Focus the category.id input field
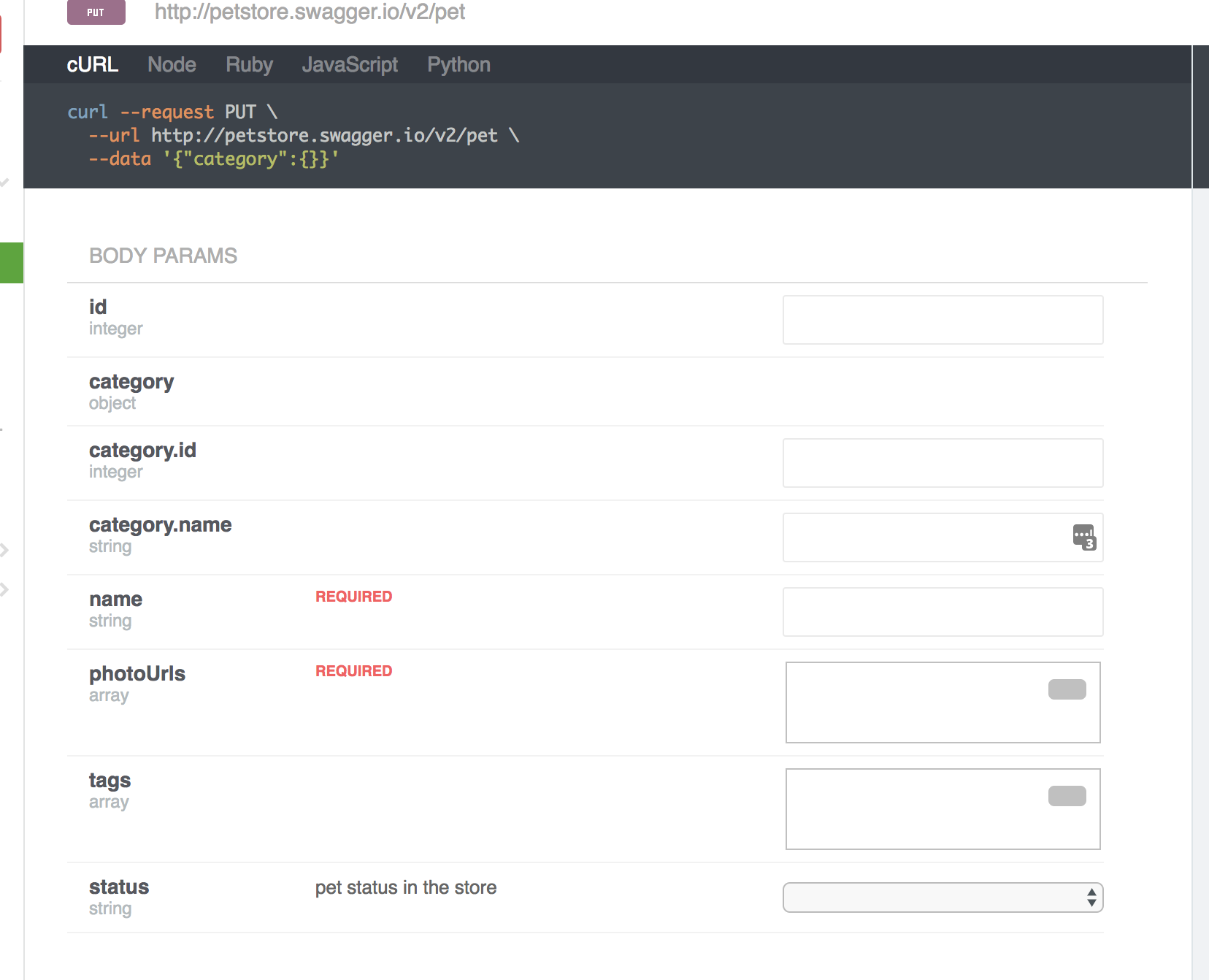 (943, 463)
